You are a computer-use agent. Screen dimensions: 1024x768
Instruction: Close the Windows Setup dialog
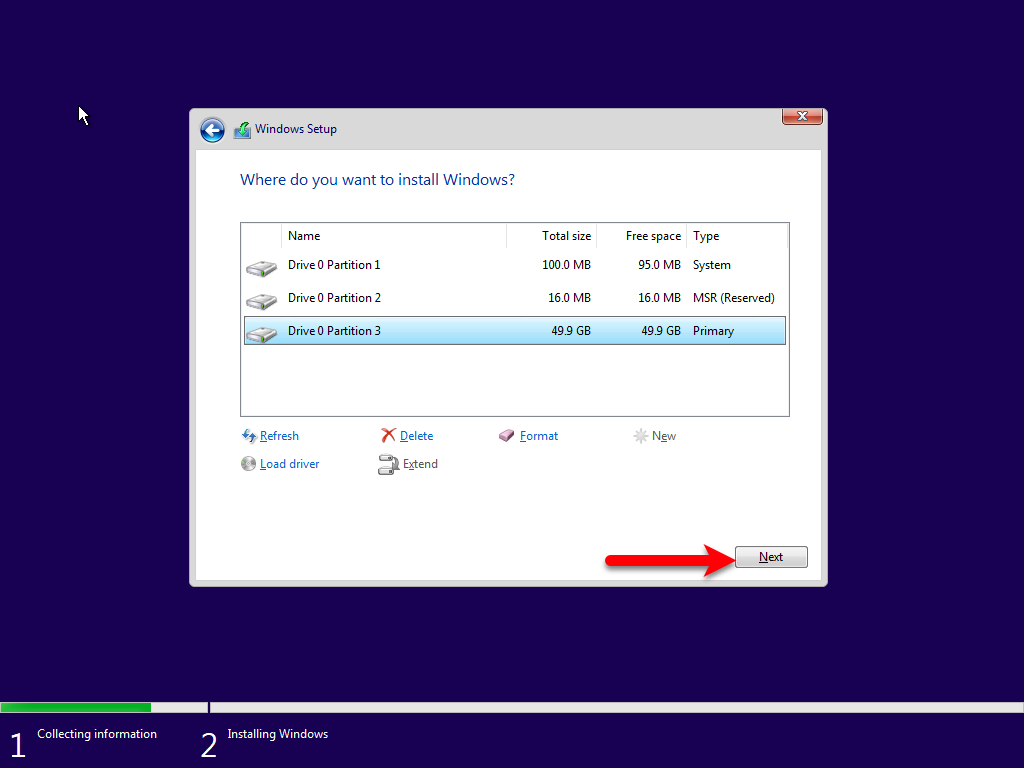point(802,116)
